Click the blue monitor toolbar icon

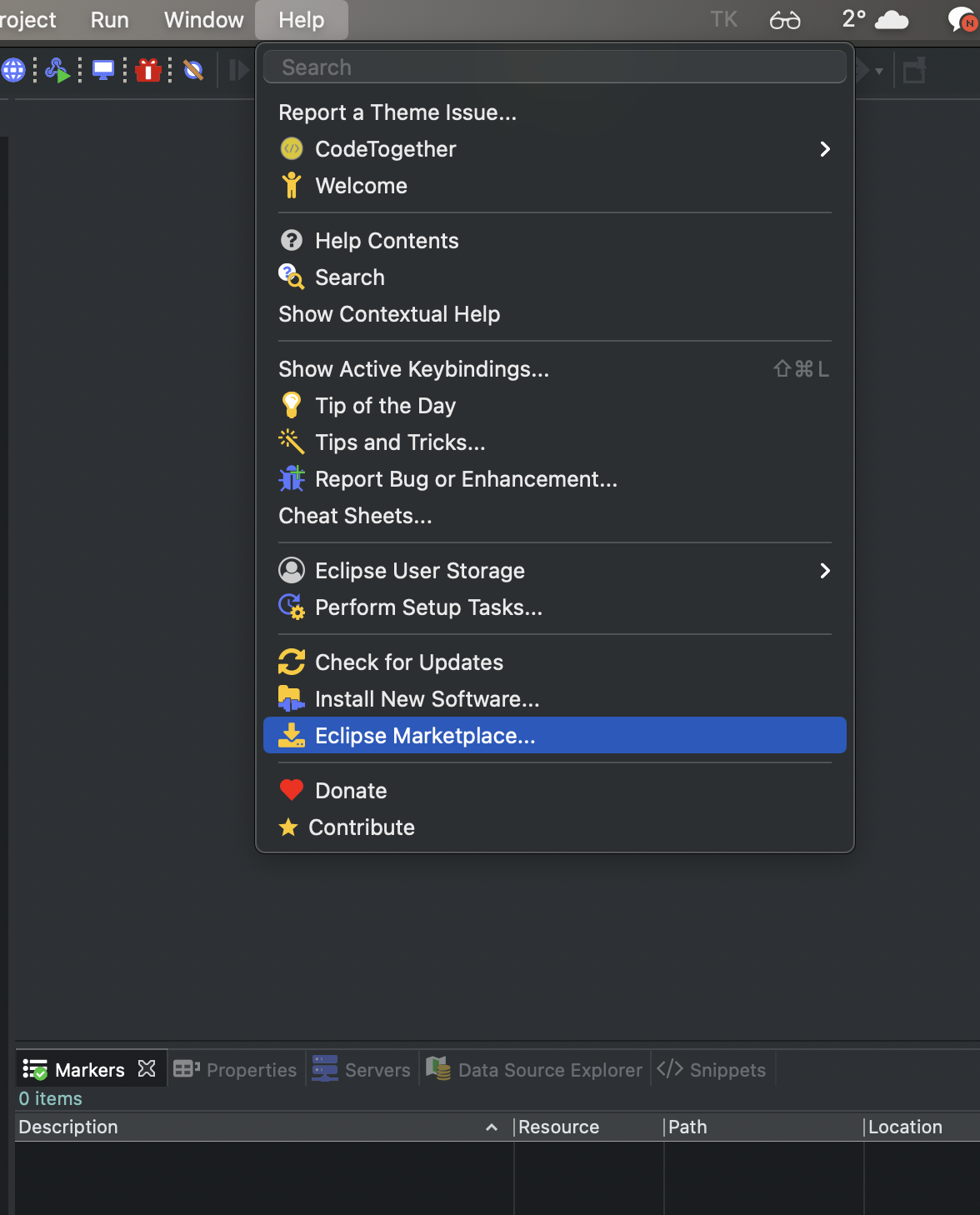pyautogui.click(x=103, y=70)
